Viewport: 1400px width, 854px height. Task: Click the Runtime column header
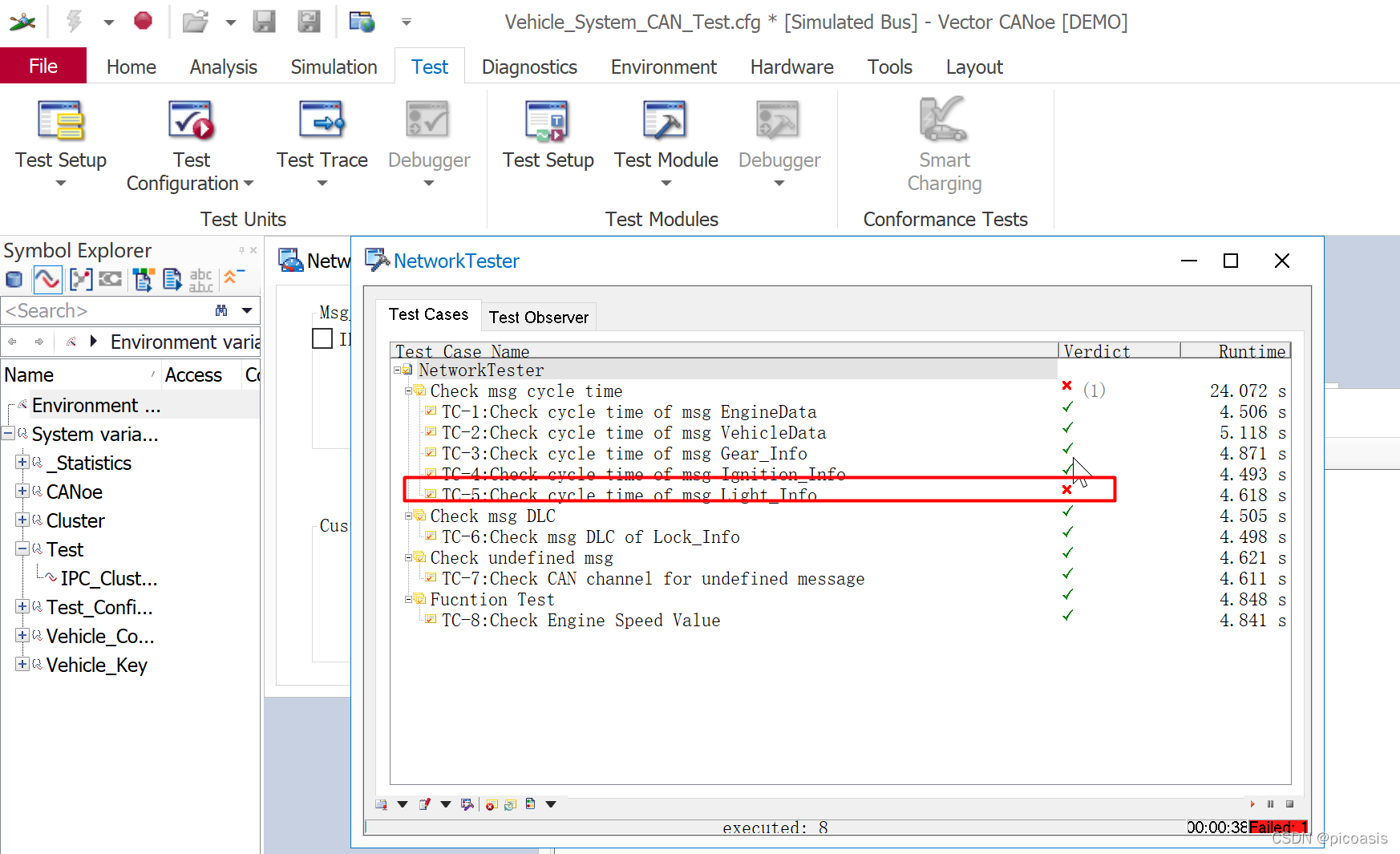click(1236, 350)
